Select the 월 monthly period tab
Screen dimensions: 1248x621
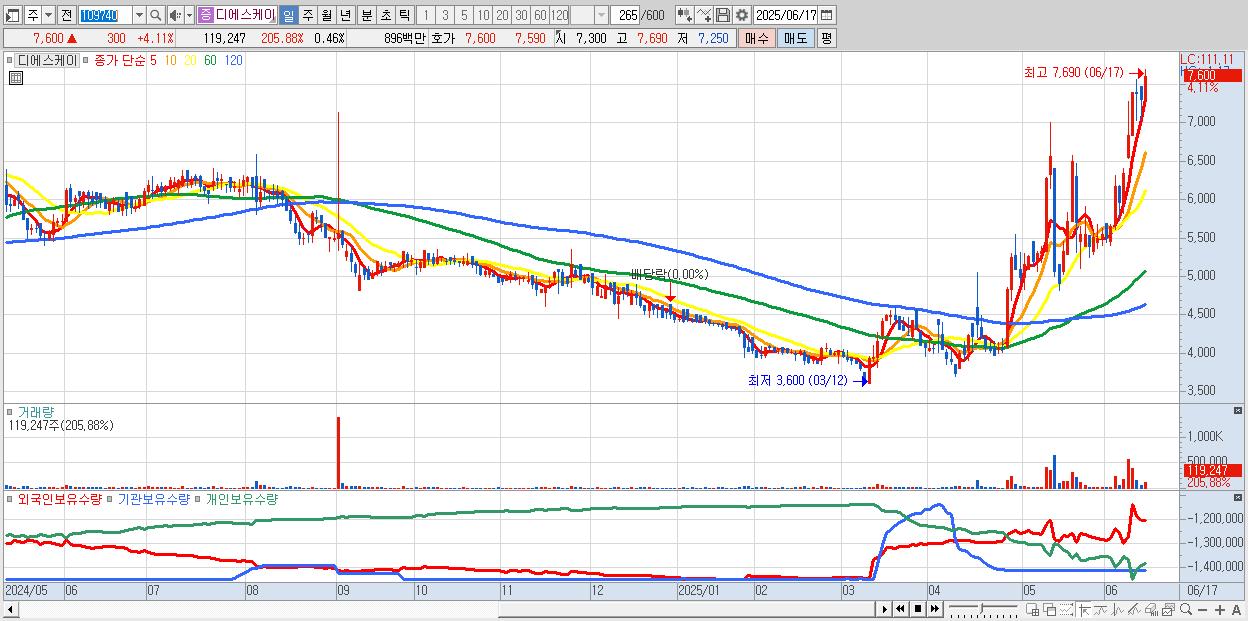click(x=326, y=15)
